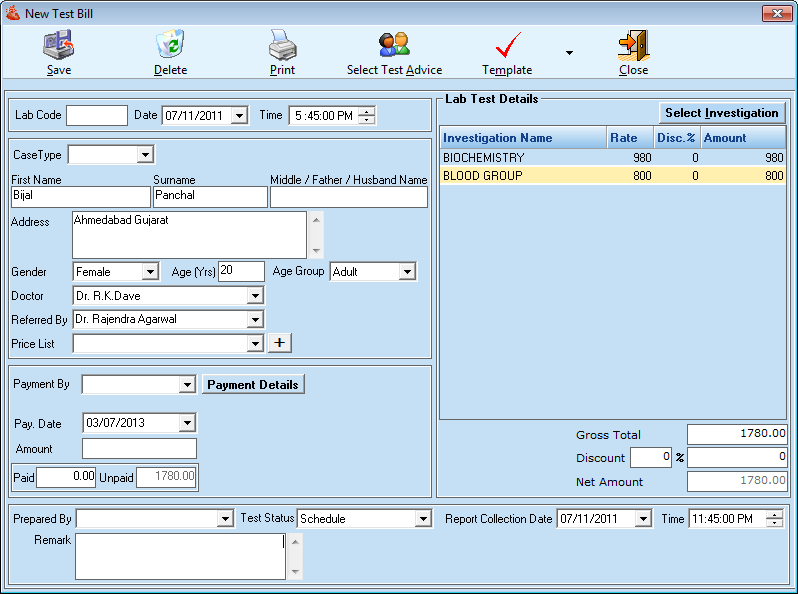Viewport: 798px width, 594px height.
Task: Click the Discount percent input field
Action: (x=651, y=458)
